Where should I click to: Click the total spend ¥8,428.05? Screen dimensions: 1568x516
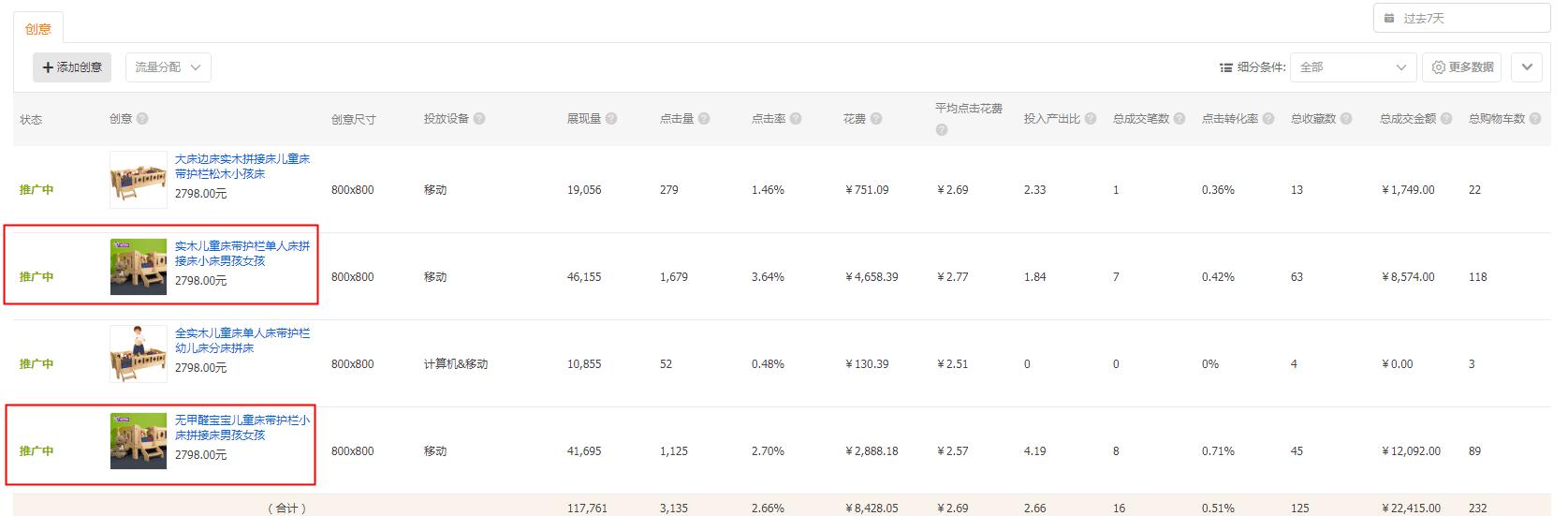872,509
